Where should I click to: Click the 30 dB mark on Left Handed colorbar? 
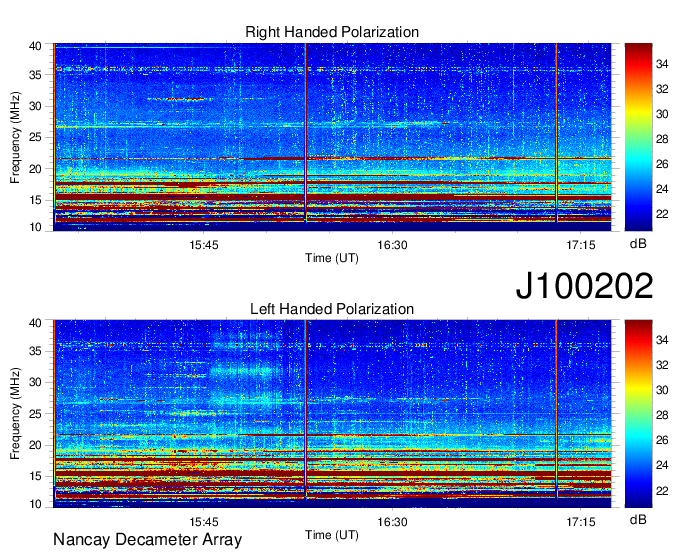pos(662,390)
